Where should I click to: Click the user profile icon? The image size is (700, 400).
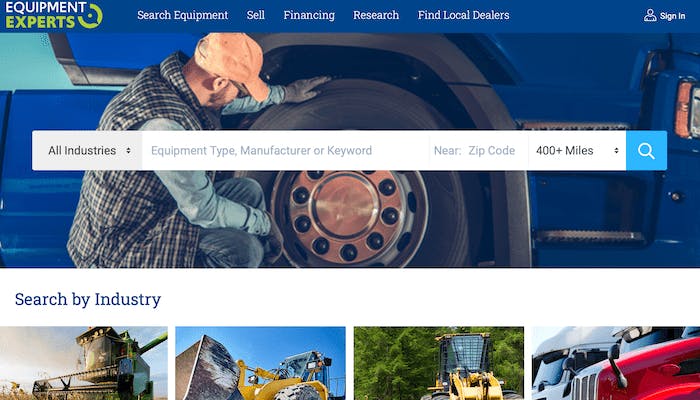pos(650,16)
